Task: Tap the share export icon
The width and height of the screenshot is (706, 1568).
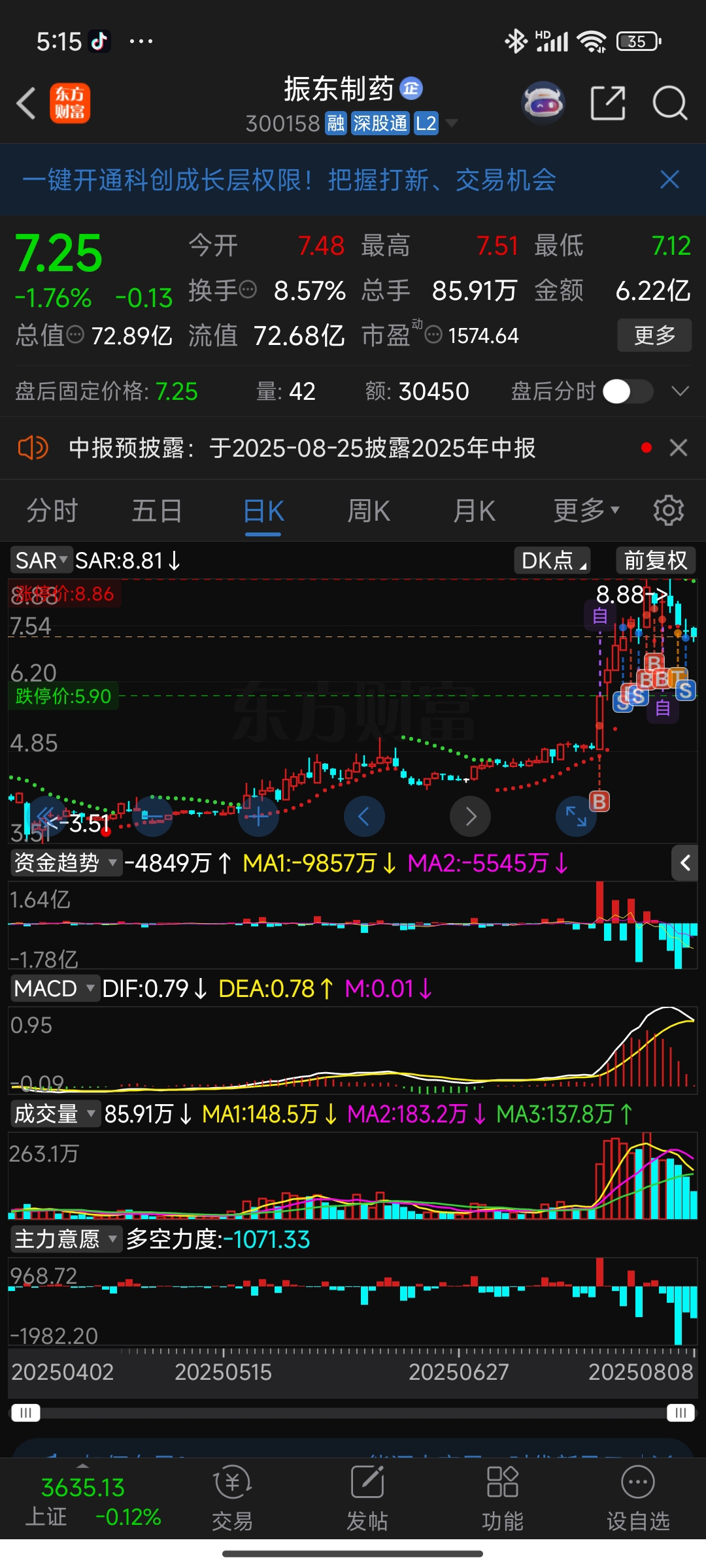Action: click(x=608, y=103)
